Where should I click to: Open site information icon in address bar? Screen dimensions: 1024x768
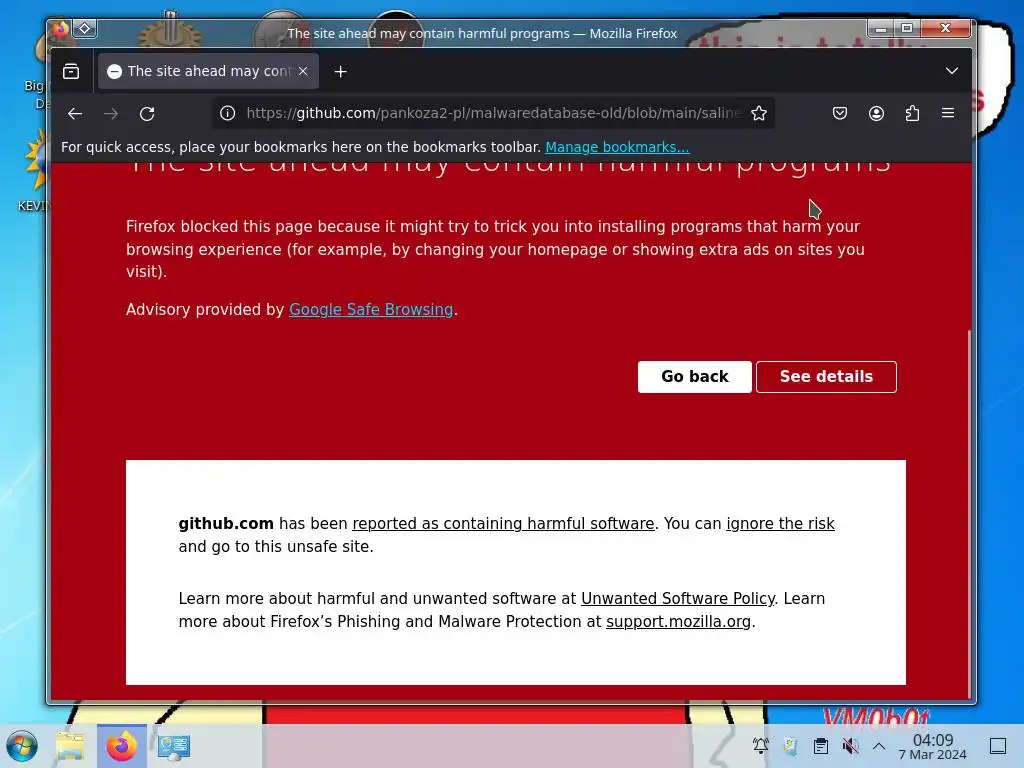click(227, 113)
